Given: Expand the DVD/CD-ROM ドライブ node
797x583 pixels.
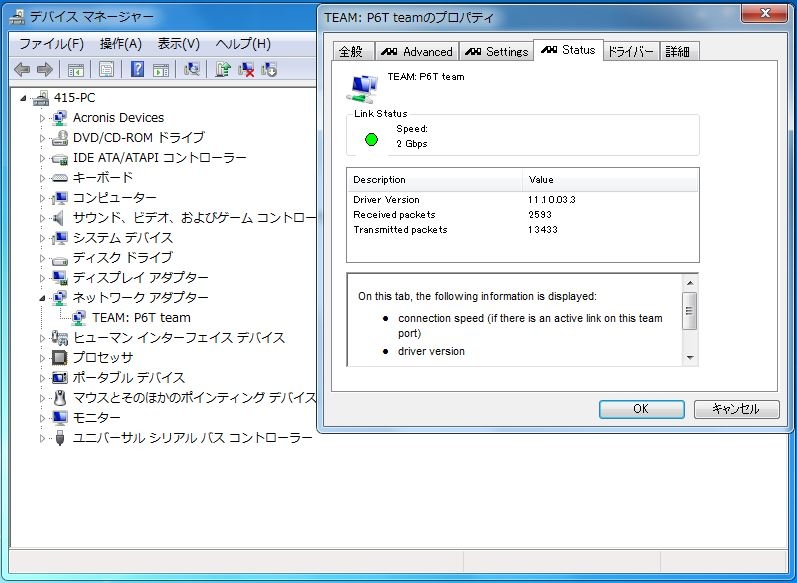Looking at the screenshot, I should [43, 138].
